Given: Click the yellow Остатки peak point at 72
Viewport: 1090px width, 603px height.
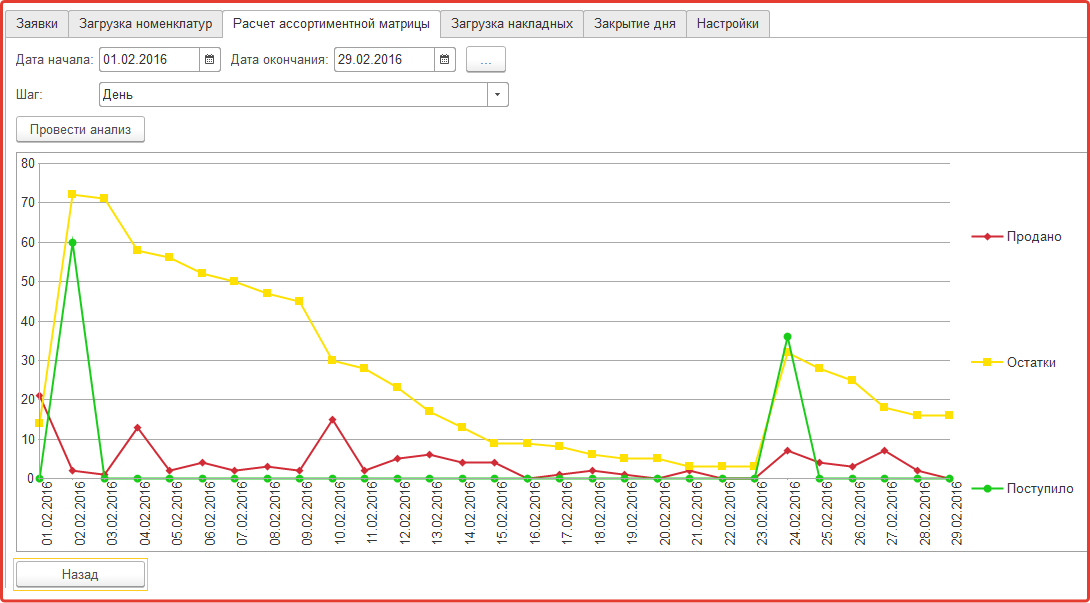Looking at the screenshot, I should (72, 194).
